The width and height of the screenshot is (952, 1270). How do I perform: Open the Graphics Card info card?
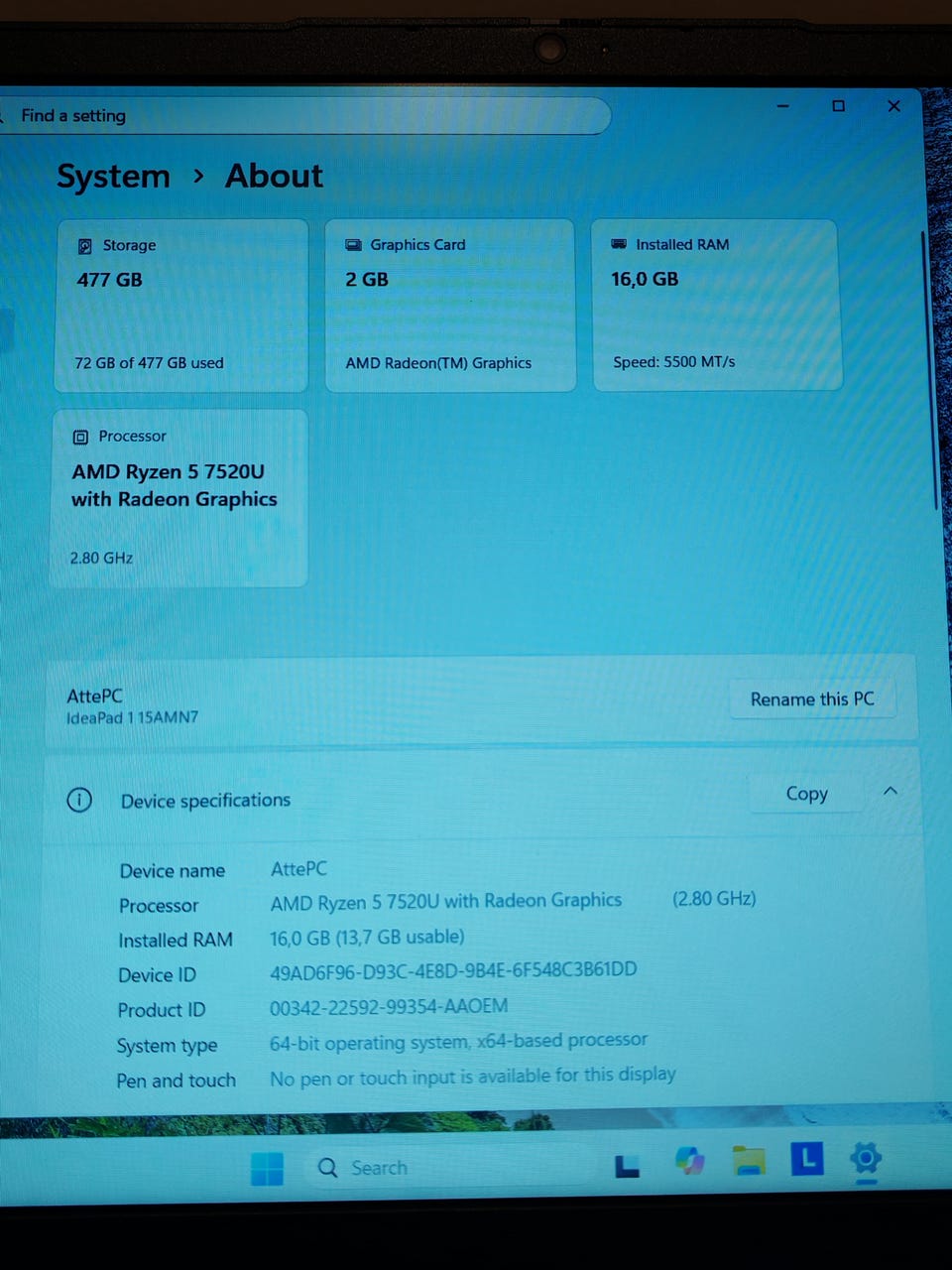tap(450, 305)
